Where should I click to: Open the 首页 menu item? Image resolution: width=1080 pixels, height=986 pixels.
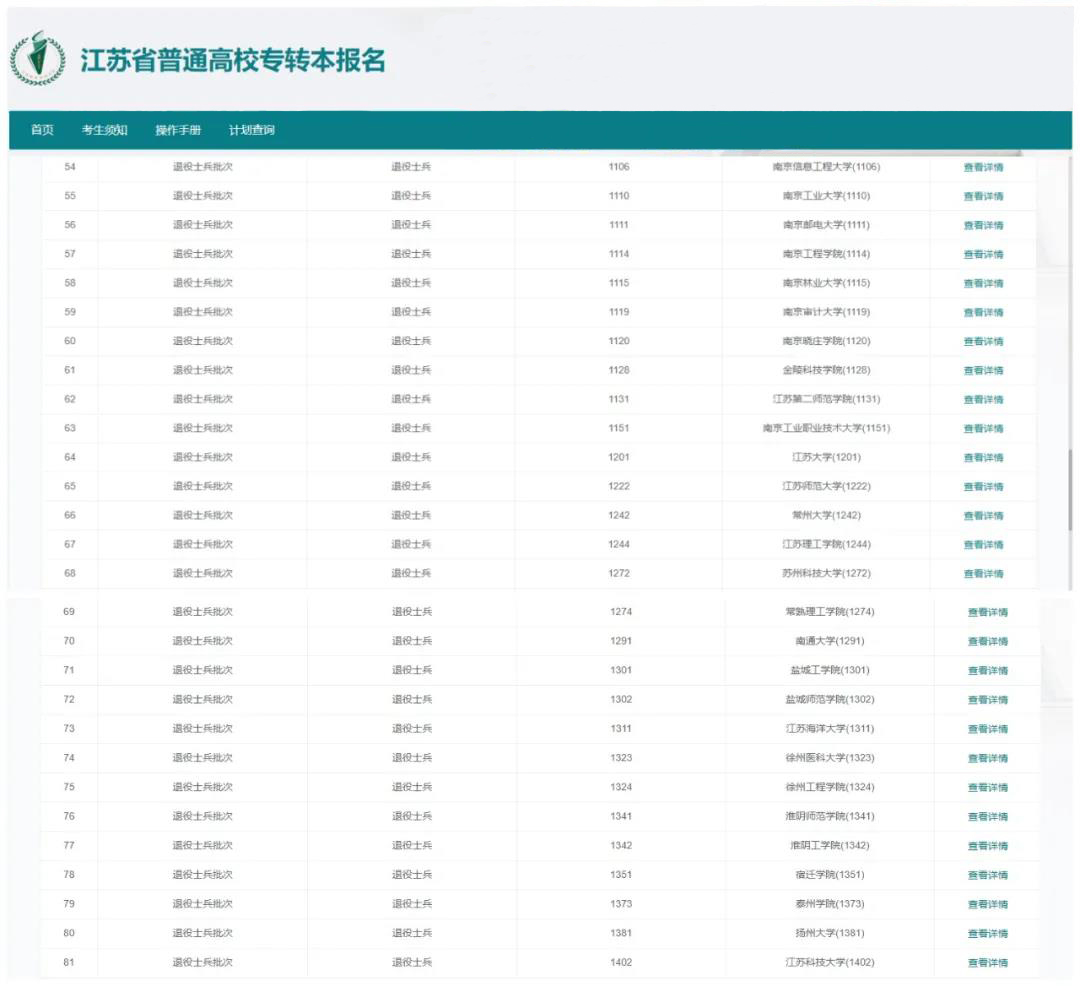(x=41, y=130)
